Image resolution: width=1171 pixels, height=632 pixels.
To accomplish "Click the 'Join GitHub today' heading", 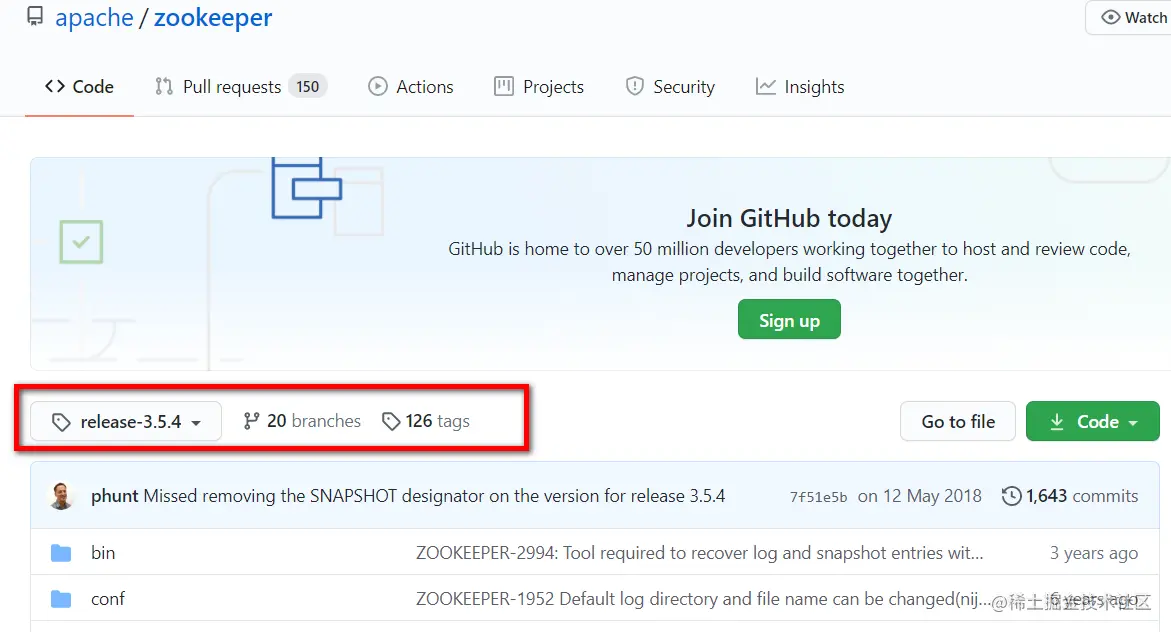I will 789,218.
